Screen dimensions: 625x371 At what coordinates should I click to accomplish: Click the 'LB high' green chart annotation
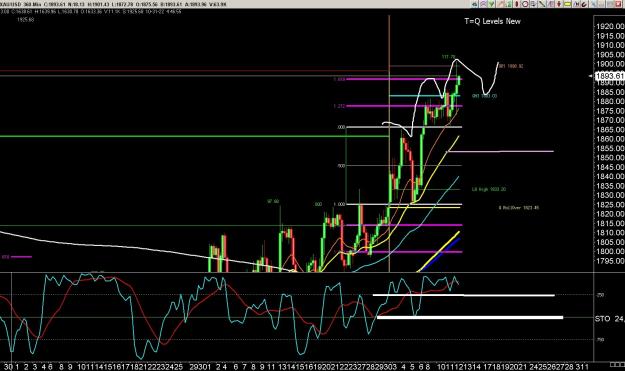(489, 189)
